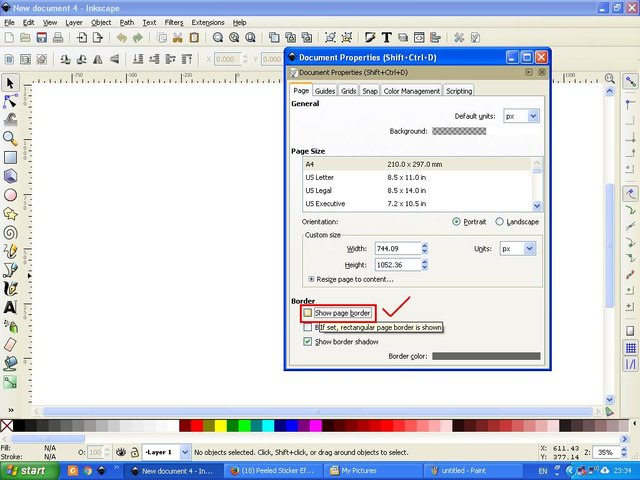Select the Connector tool
This screenshot has width=640, height=480.
click(10, 382)
